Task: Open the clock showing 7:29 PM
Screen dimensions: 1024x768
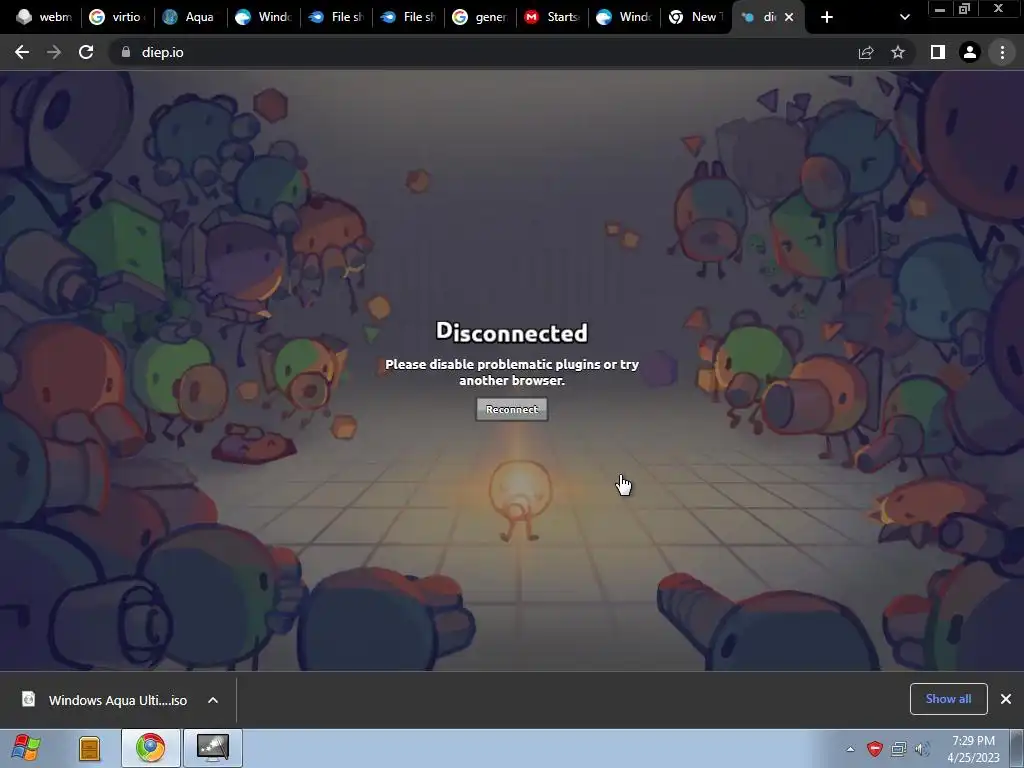Action: coord(973,749)
